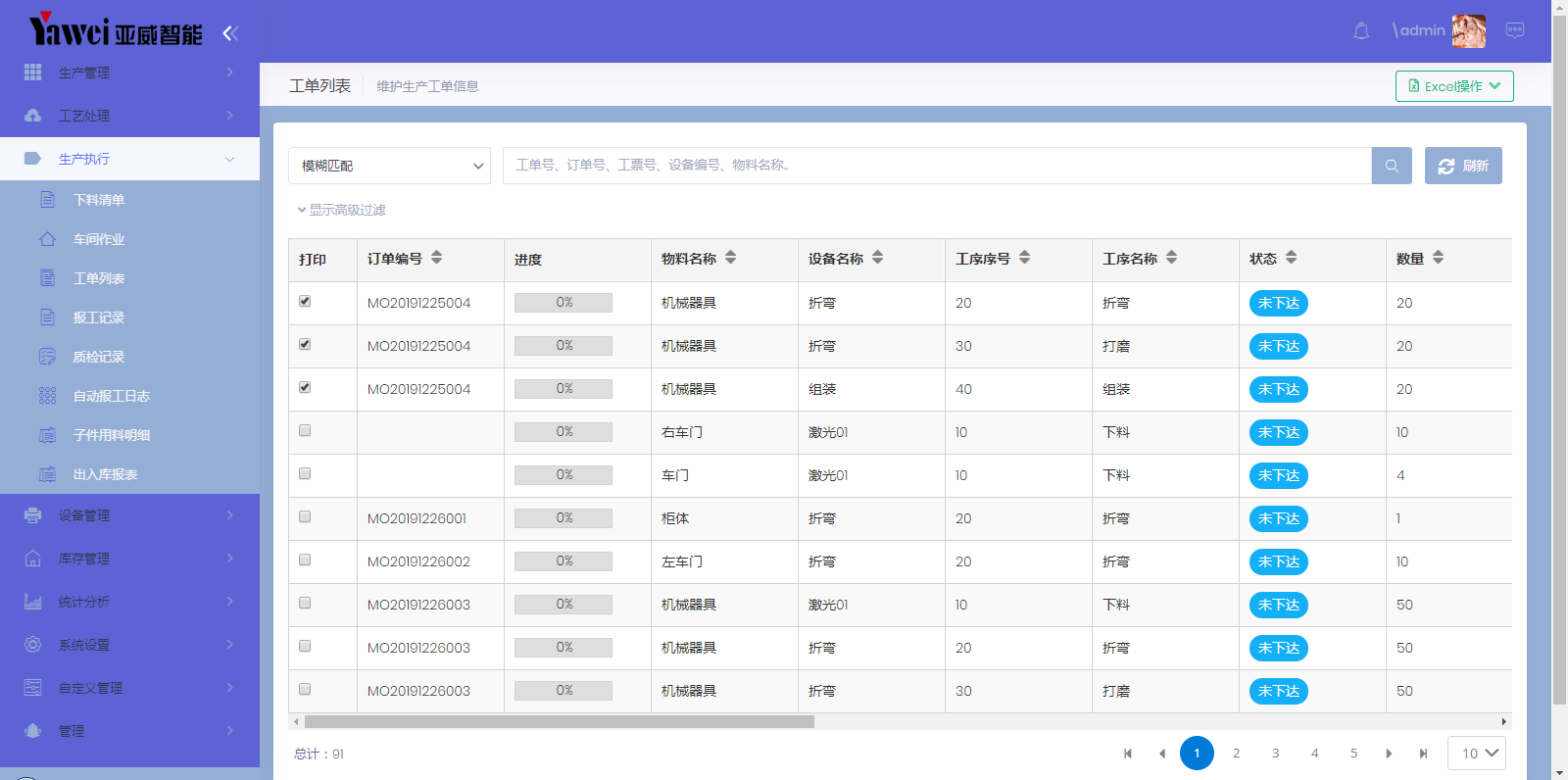
Task: Click the 系统设置 gear icon
Action: tap(32, 645)
